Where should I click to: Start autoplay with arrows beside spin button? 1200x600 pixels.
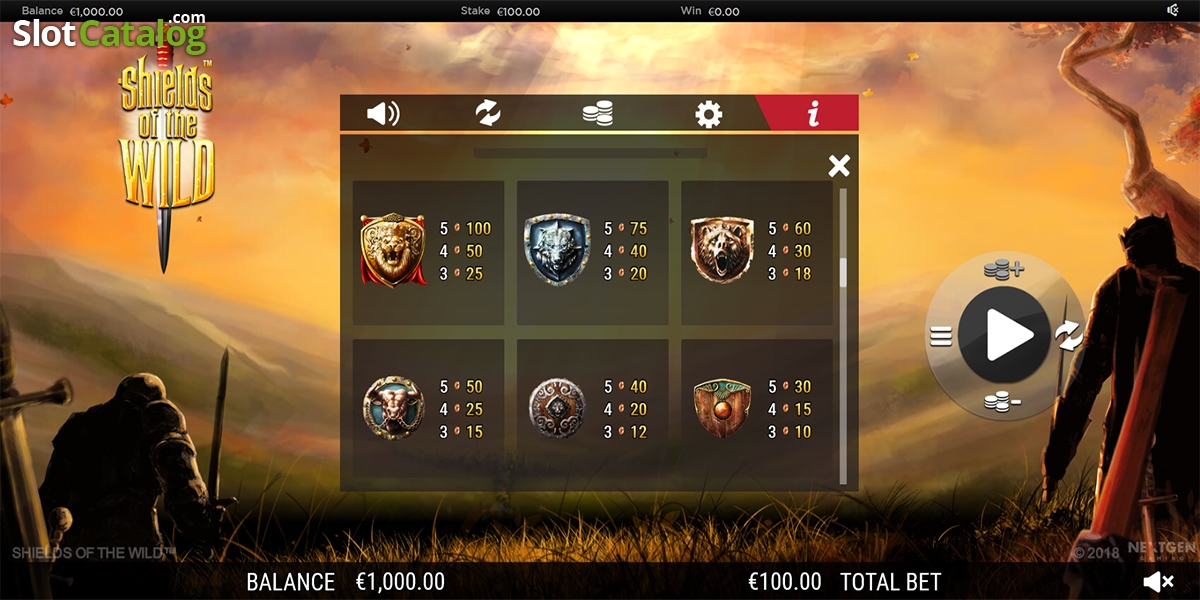1069,336
